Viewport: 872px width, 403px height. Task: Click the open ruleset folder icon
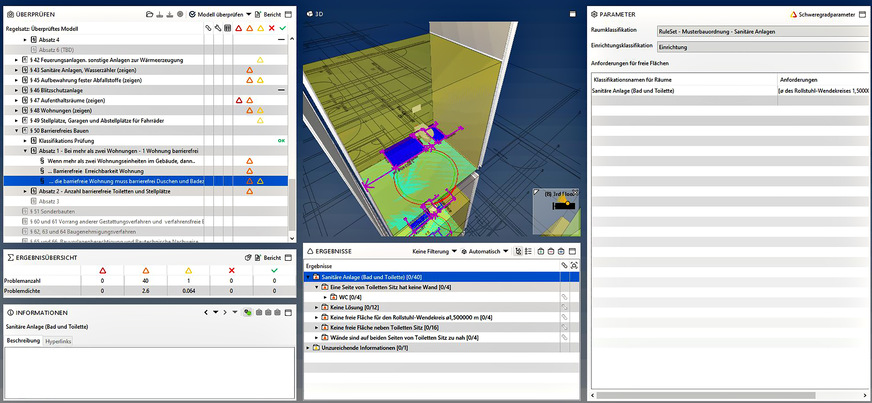tap(149, 15)
